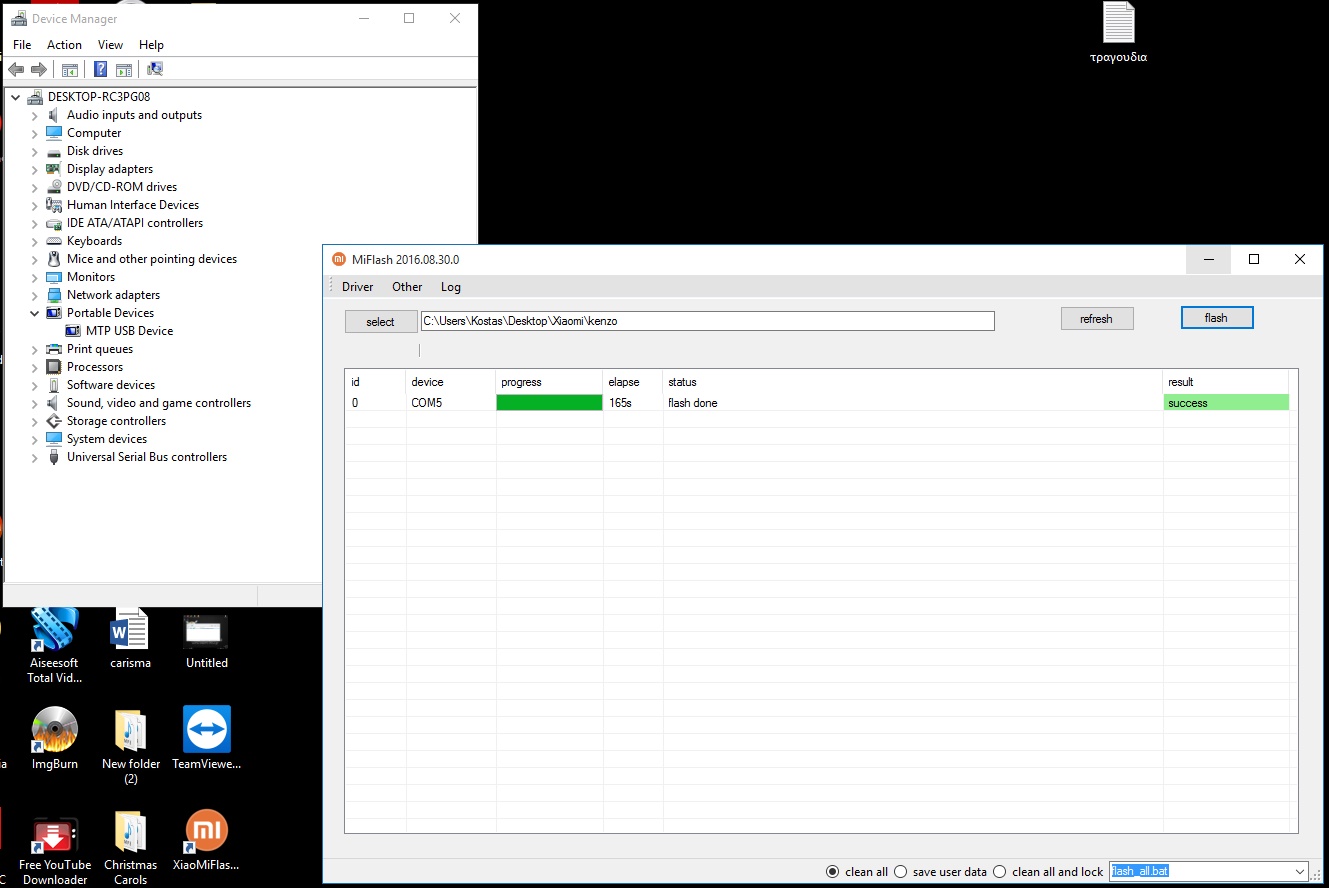Open the flash_all.bat script dropdown

point(1299,872)
